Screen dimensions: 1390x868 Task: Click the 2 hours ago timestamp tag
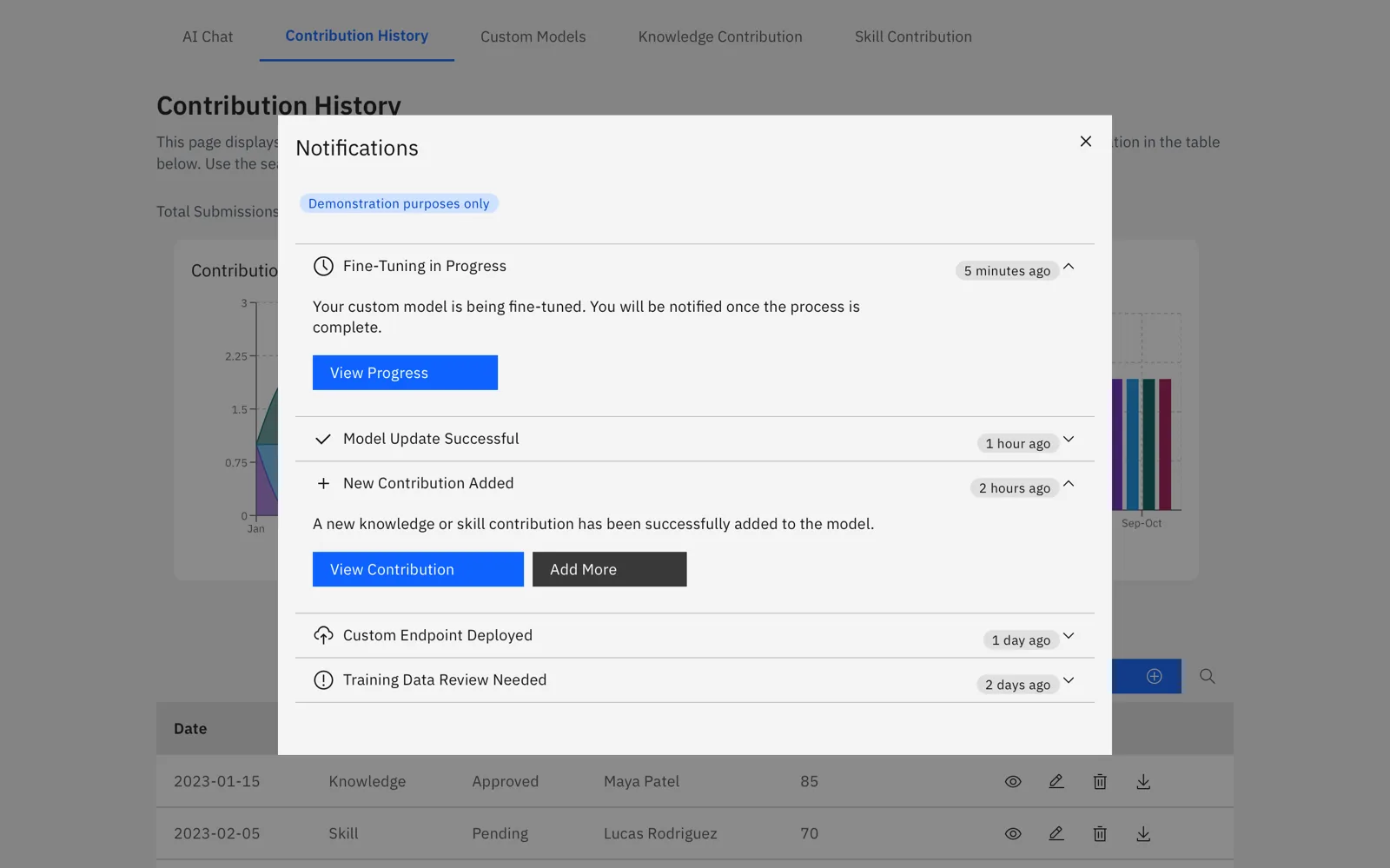click(x=1014, y=488)
